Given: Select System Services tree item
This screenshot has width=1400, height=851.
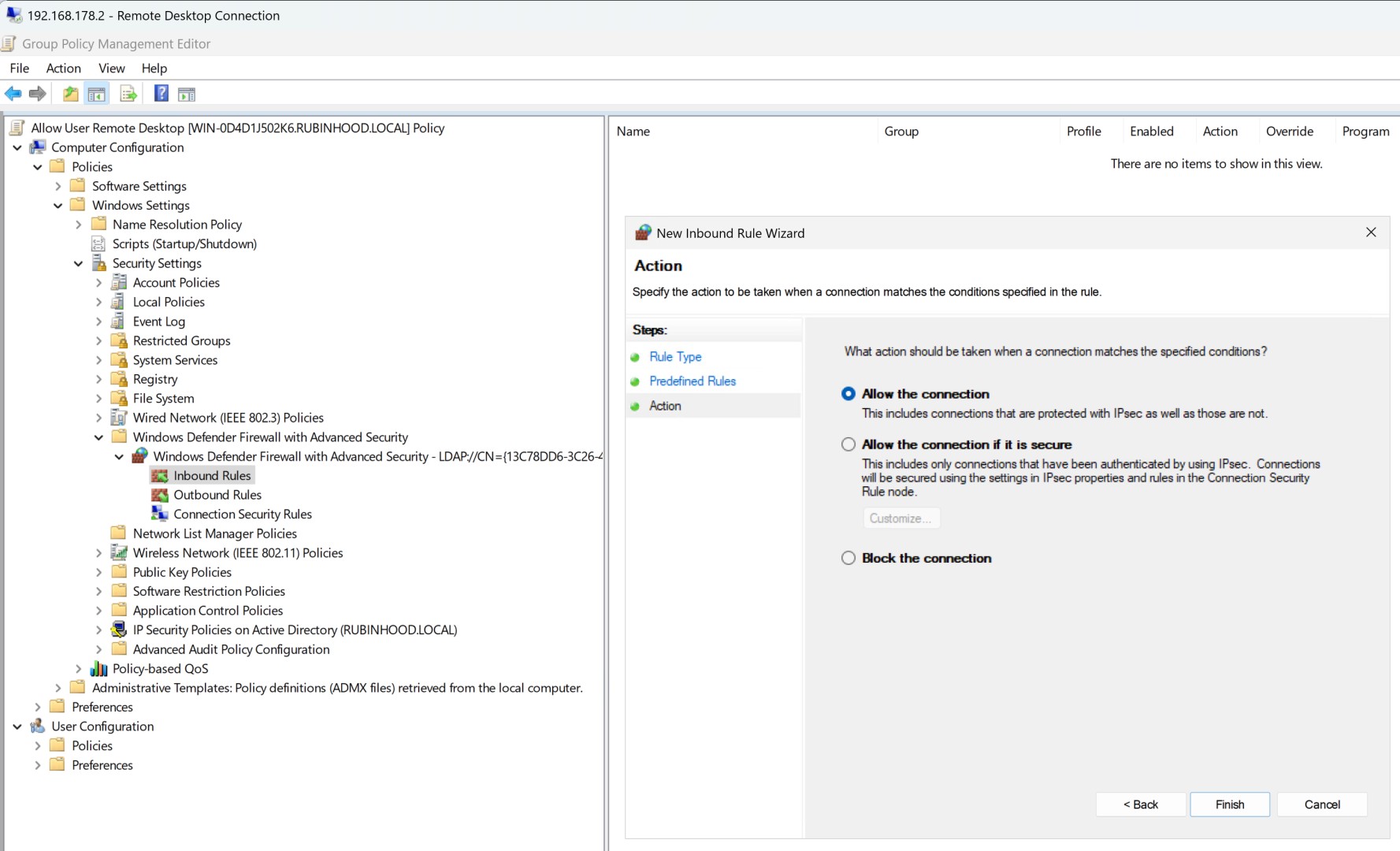Looking at the screenshot, I should tap(175, 360).
